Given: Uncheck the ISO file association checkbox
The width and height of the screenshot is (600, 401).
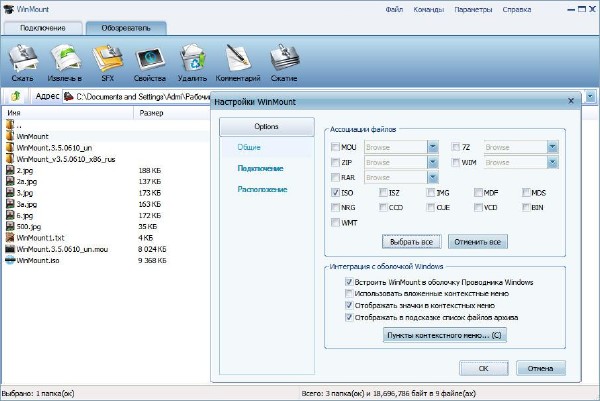Looking at the screenshot, I should (x=335, y=192).
